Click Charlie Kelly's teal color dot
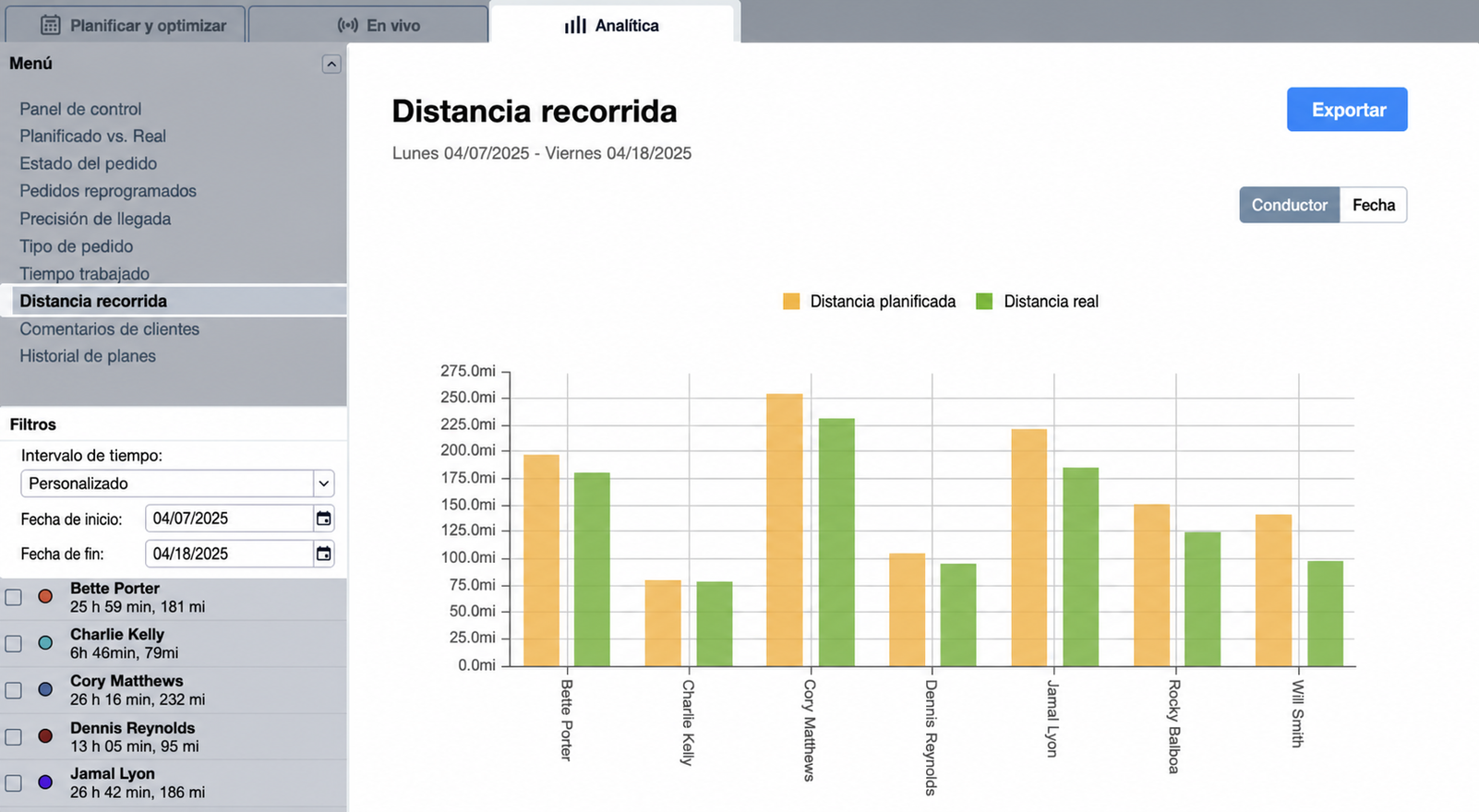This screenshot has height=812, width=1479. click(45, 642)
